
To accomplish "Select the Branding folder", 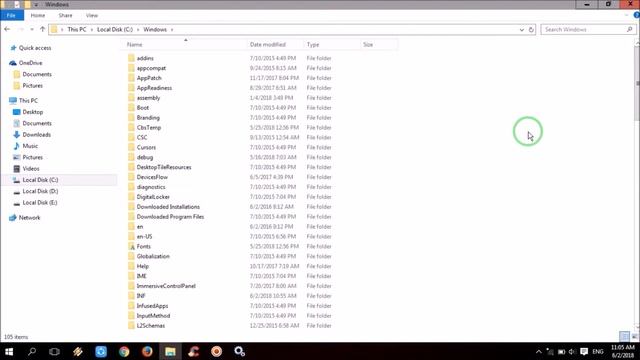I will pos(148,118).
